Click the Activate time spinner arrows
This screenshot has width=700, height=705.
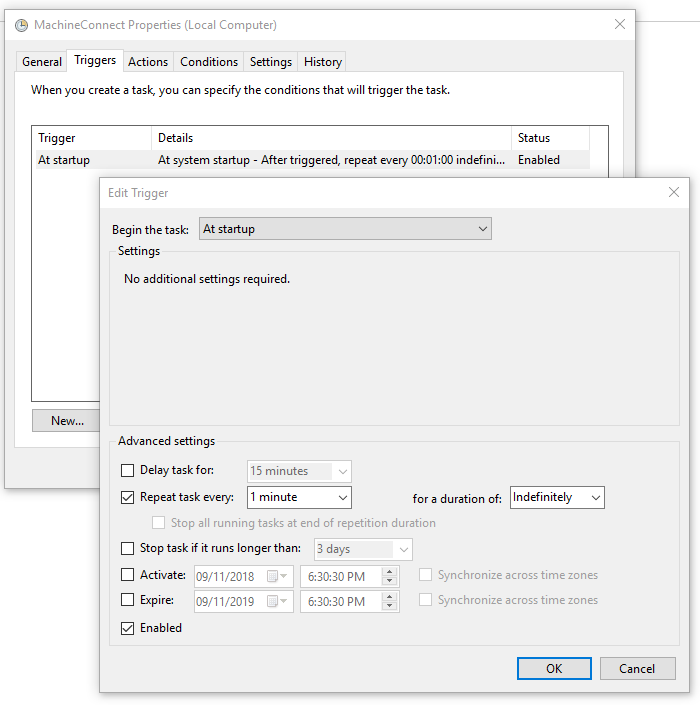390,576
